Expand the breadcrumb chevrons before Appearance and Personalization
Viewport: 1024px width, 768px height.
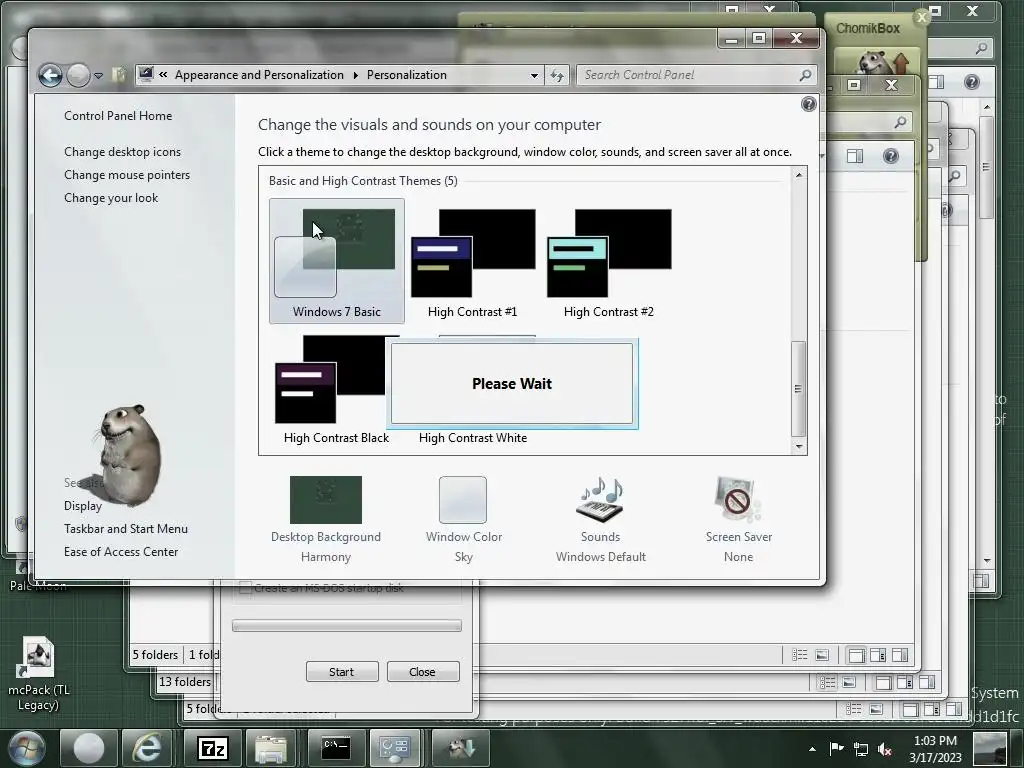tap(163, 74)
